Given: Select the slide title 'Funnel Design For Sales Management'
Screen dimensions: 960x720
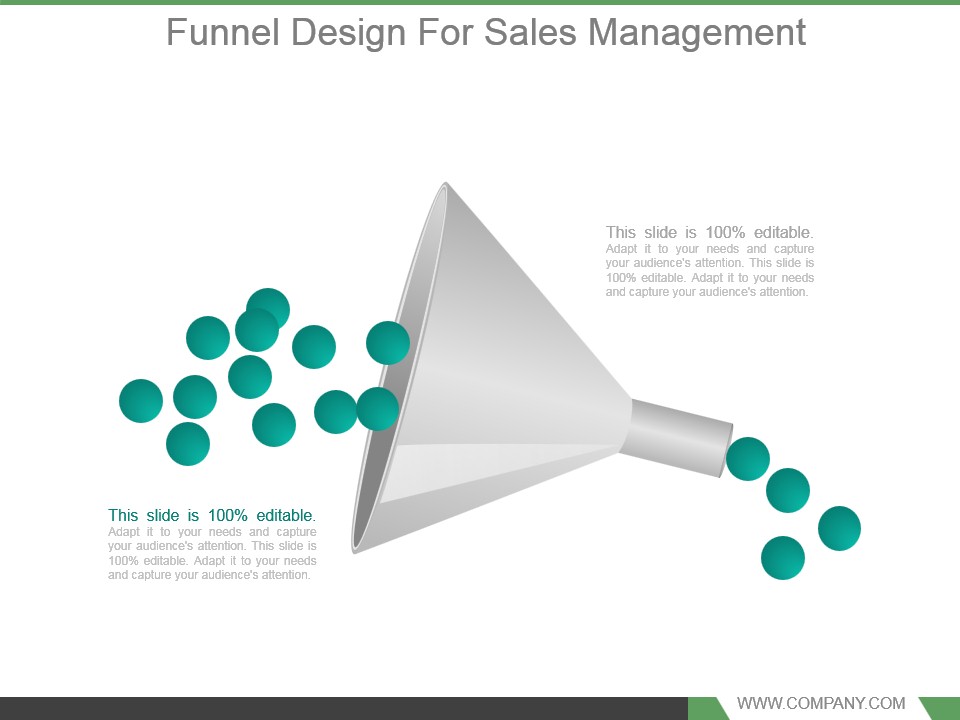Looking at the screenshot, I should (486, 32).
